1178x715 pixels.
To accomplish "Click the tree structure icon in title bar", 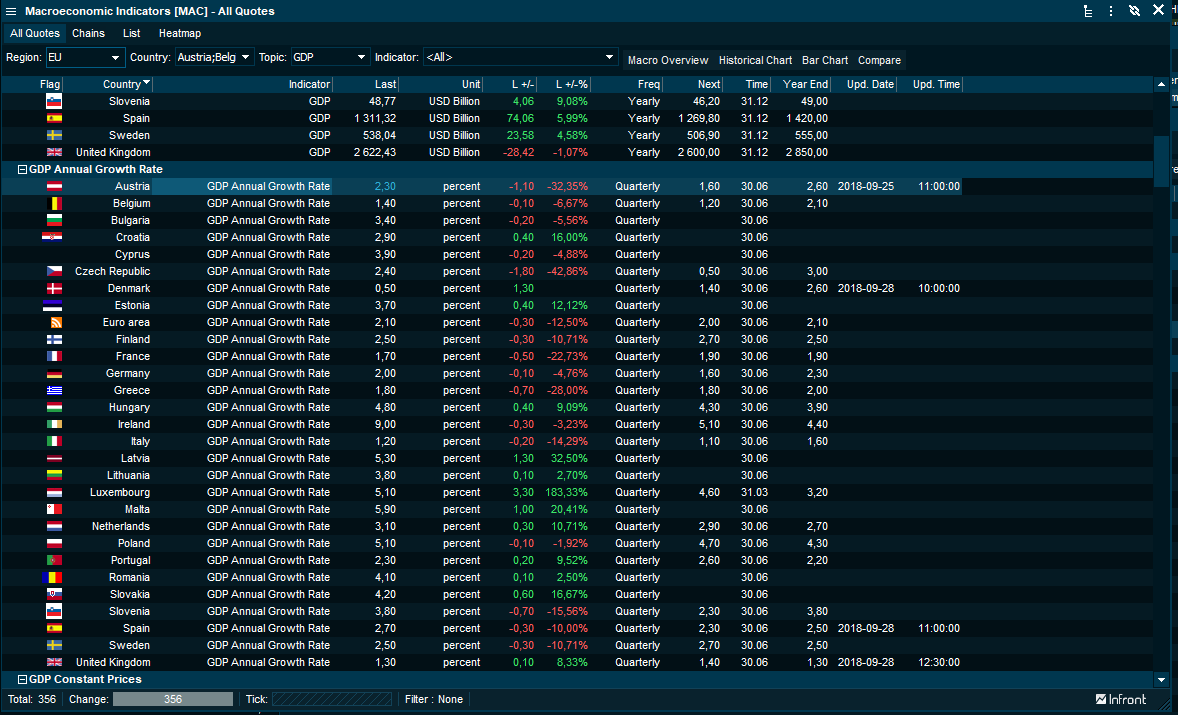I will pos(1088,11).
